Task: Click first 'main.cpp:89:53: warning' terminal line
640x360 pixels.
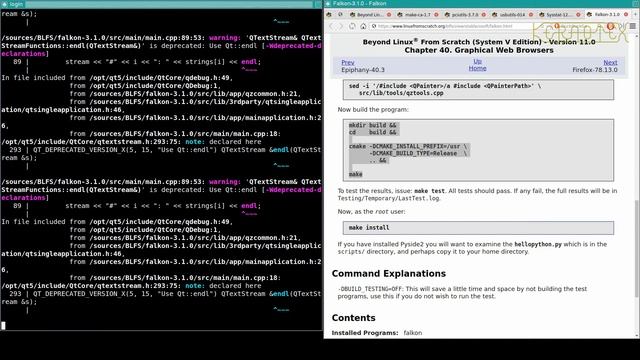Action: pyautogui.click(x=161, y=38)
